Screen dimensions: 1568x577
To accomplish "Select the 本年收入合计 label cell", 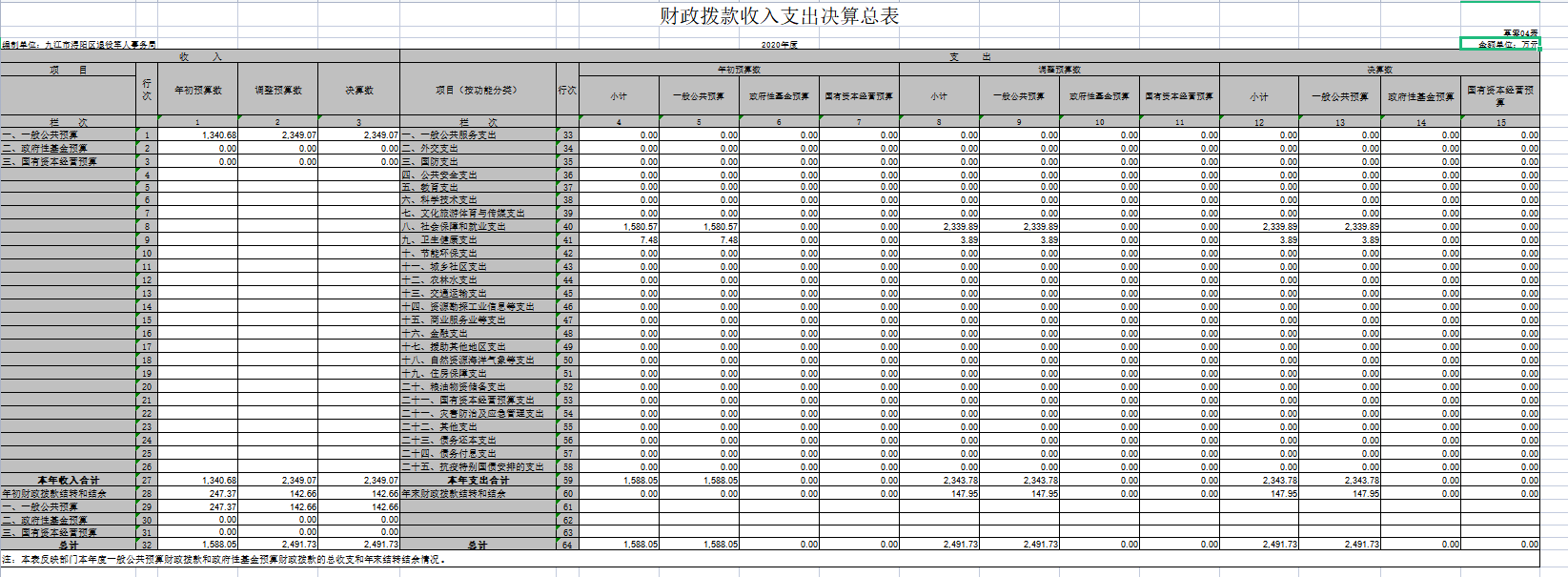I will 69,481.
